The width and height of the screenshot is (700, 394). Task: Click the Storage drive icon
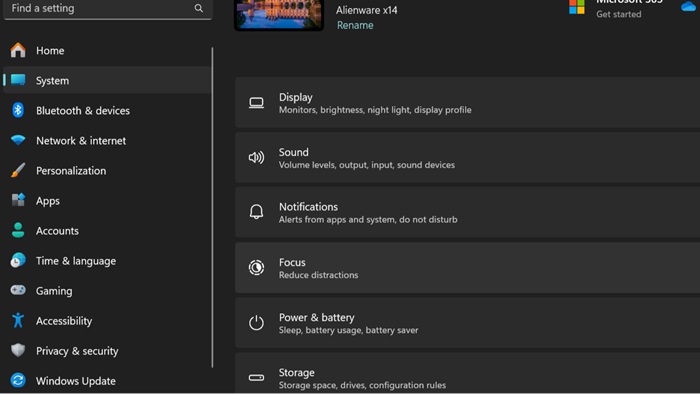(x=256, y=377)
